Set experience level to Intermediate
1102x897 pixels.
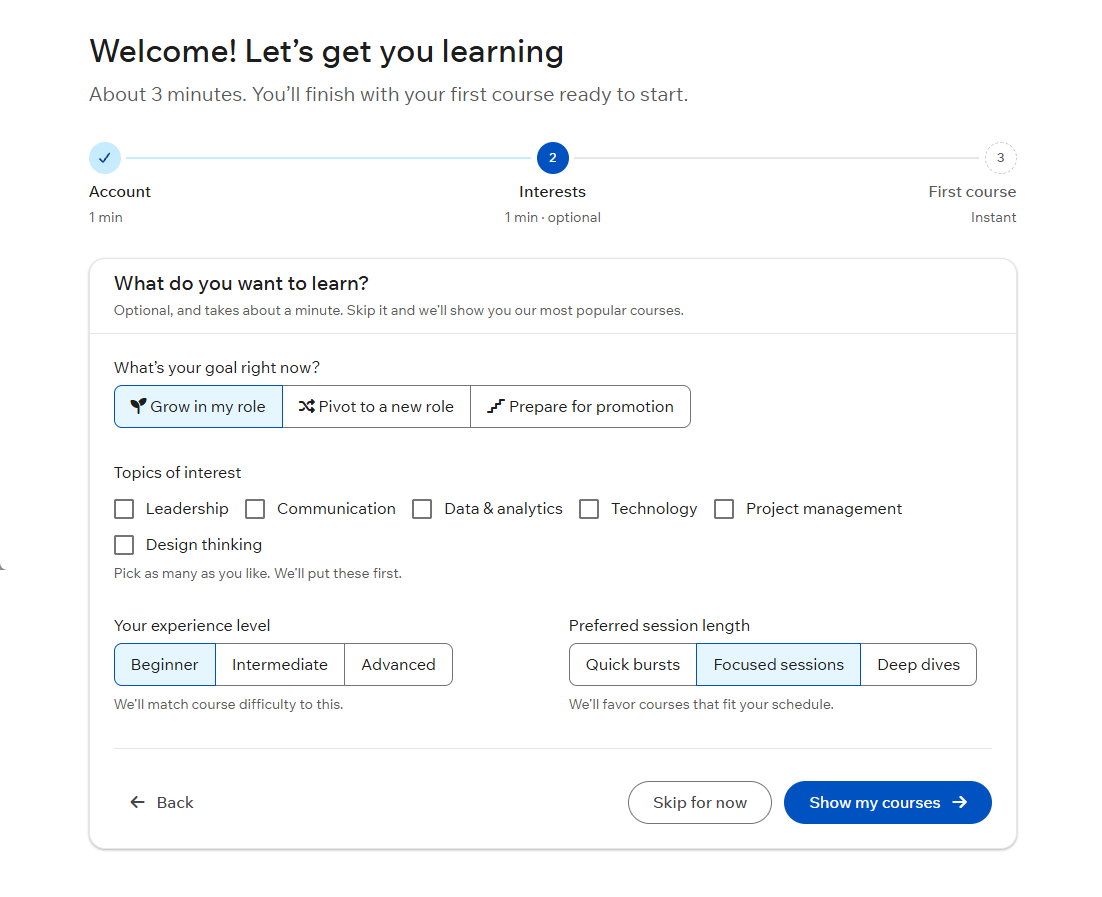(x=280, y=664)
